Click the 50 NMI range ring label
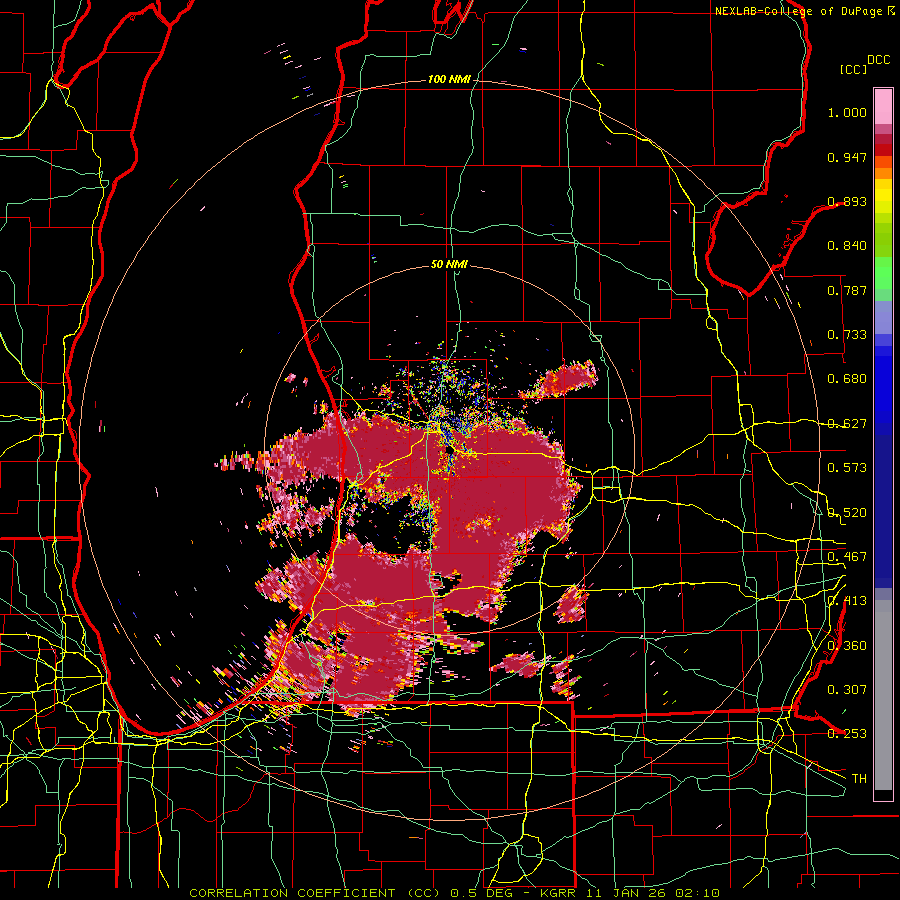The width and height of the screenshot is (900, 900). coord(449,265)
